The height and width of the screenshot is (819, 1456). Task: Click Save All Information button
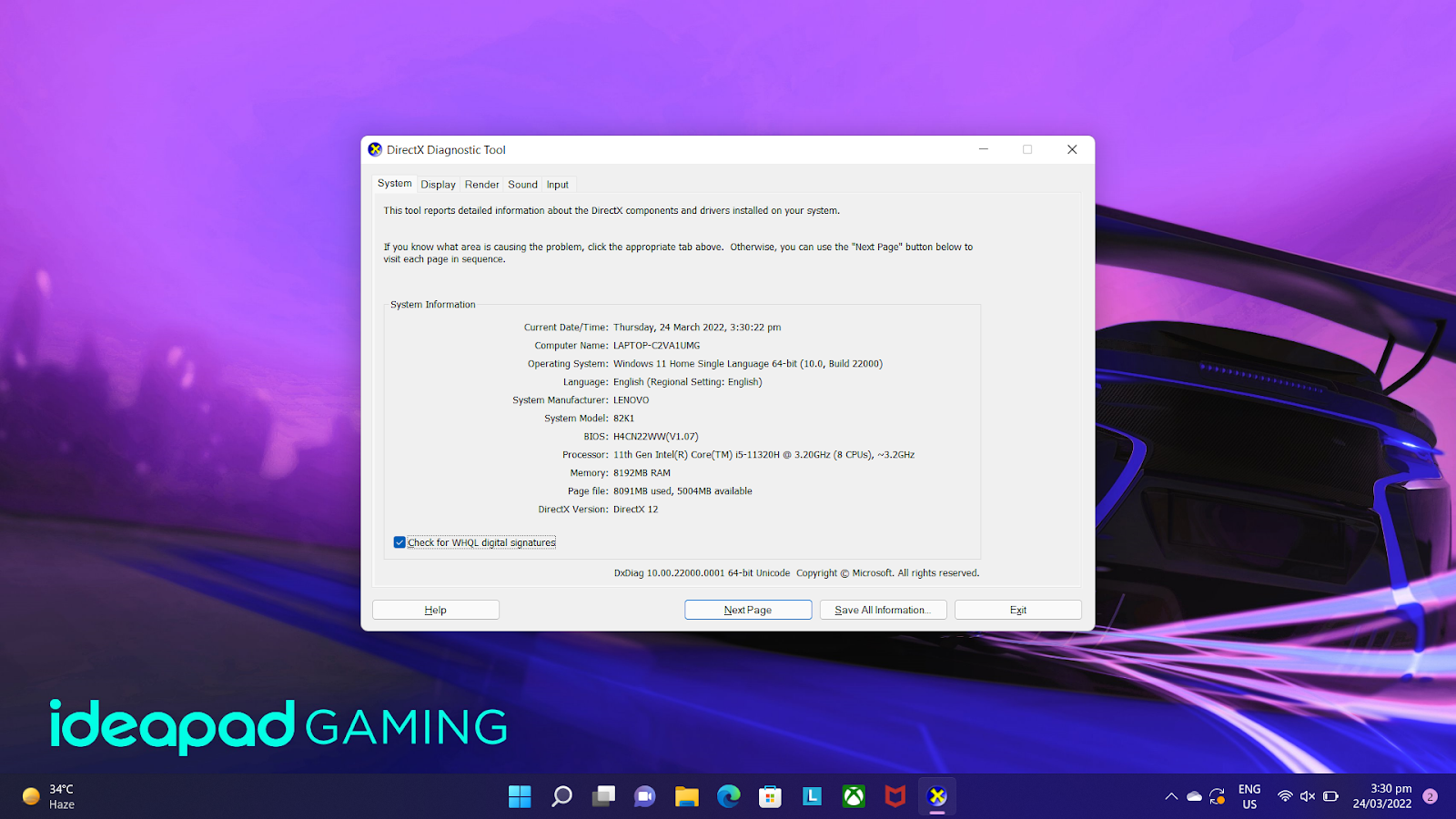884,610
